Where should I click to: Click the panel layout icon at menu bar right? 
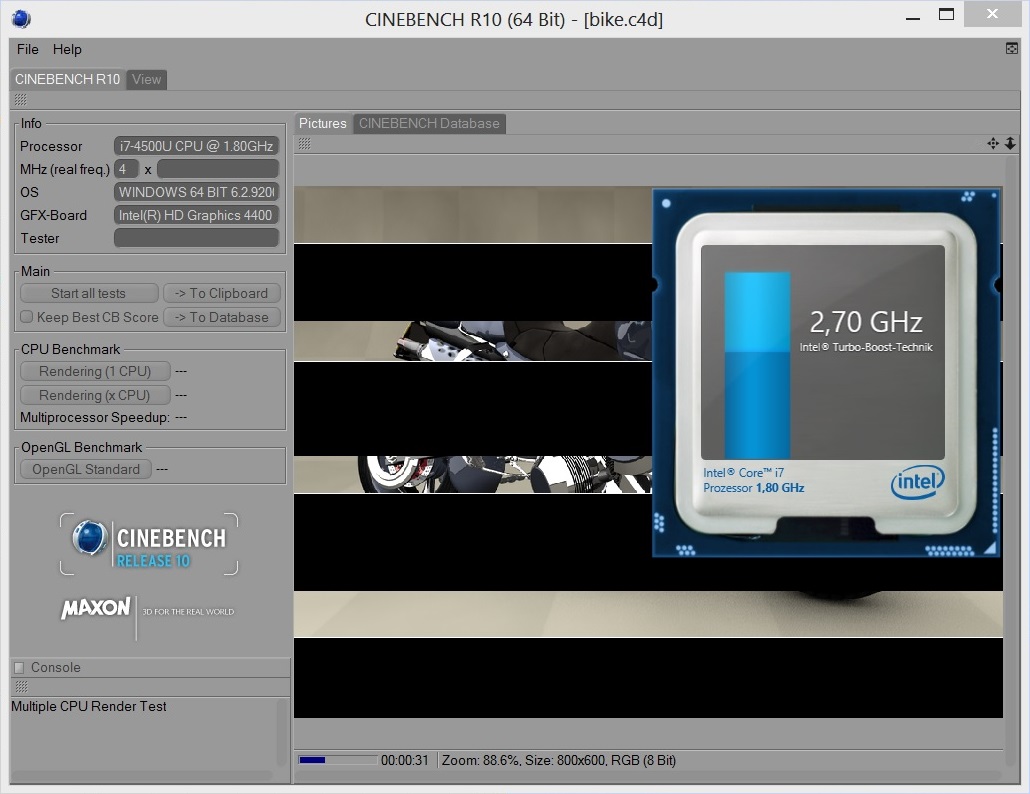pyautogui.click(x=1012, y=48)
